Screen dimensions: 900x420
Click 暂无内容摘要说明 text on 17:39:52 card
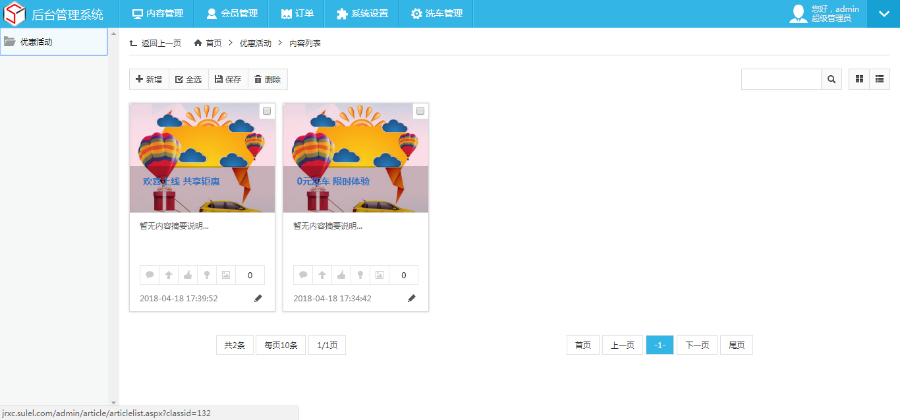(x=174, y=226)
